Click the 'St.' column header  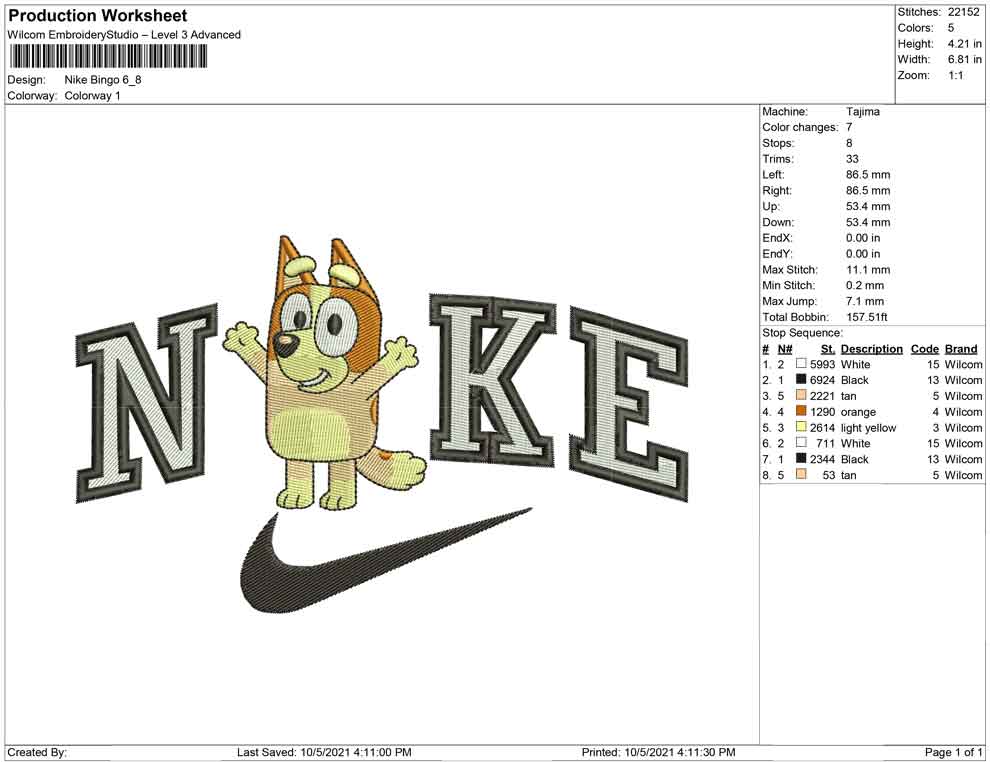(828, 348)
